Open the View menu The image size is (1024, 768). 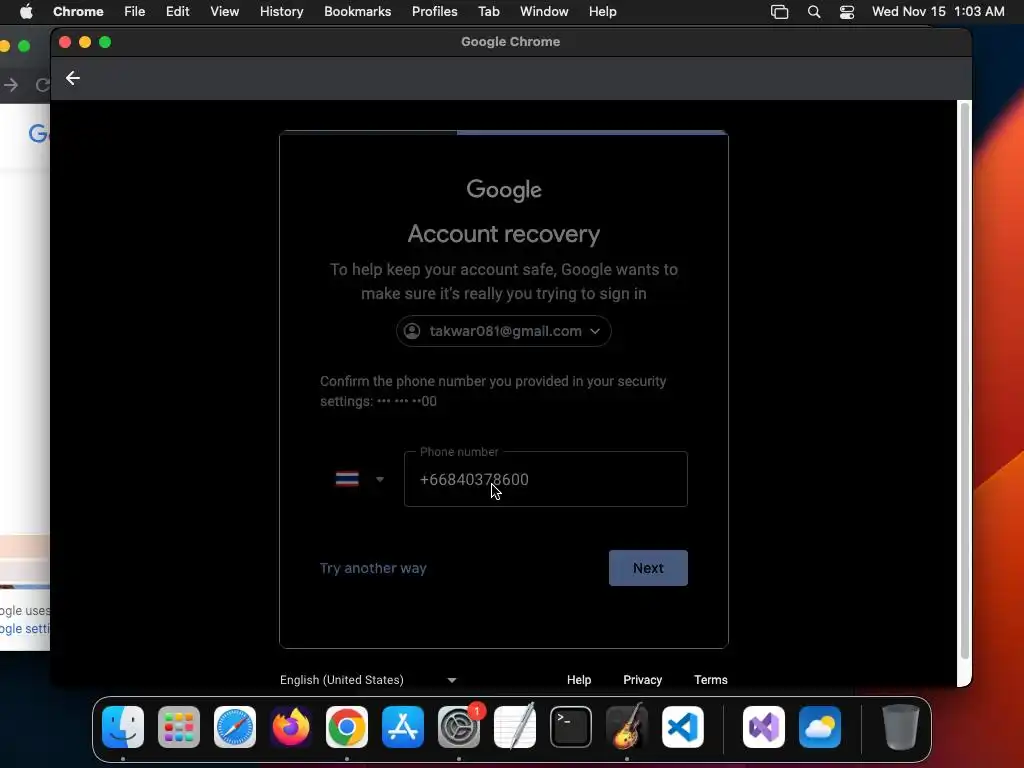(224, 11)
